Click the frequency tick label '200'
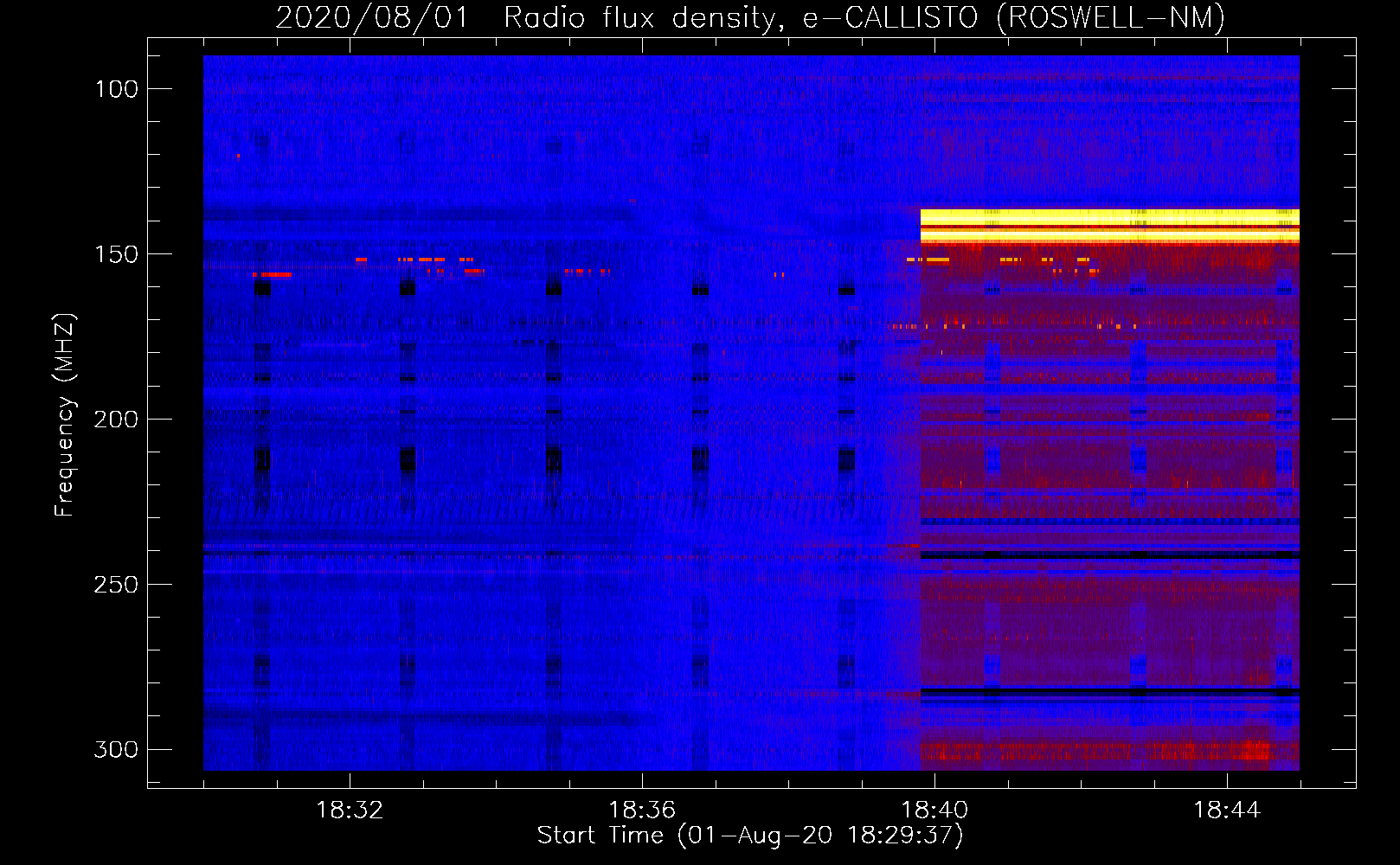Image resolution: width=1400 pixels, height=865 pixels. coord(116,420)
